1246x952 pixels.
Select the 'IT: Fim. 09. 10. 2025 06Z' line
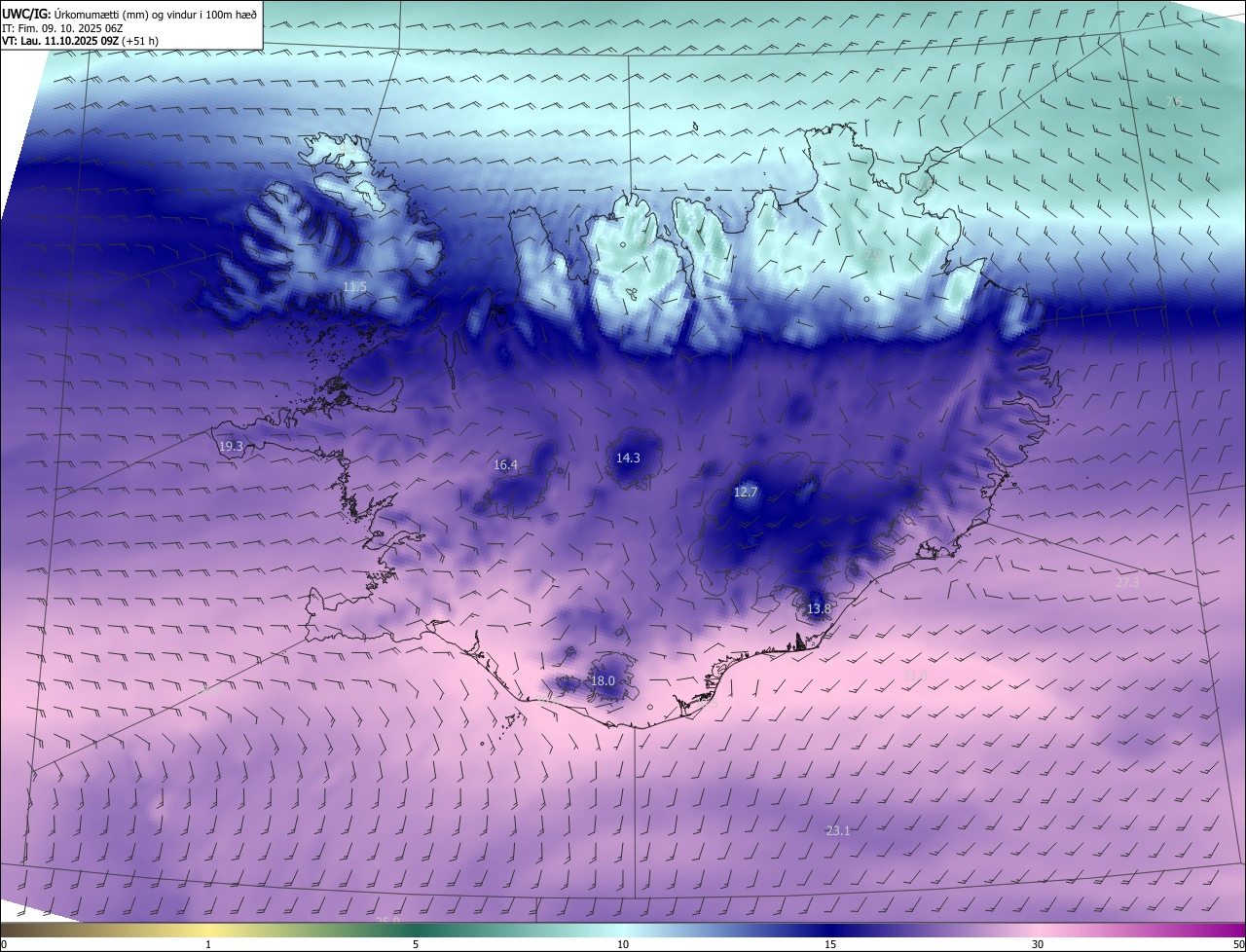tap(62, 27)
